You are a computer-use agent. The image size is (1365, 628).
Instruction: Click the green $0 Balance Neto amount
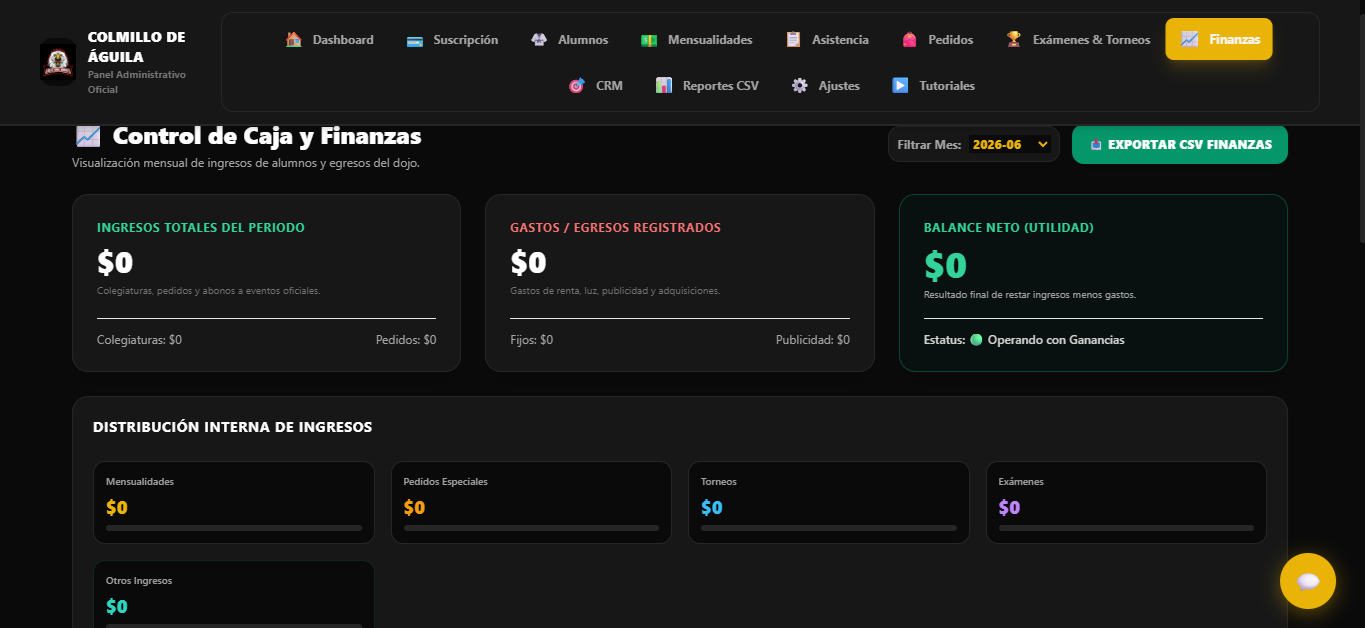945,265
